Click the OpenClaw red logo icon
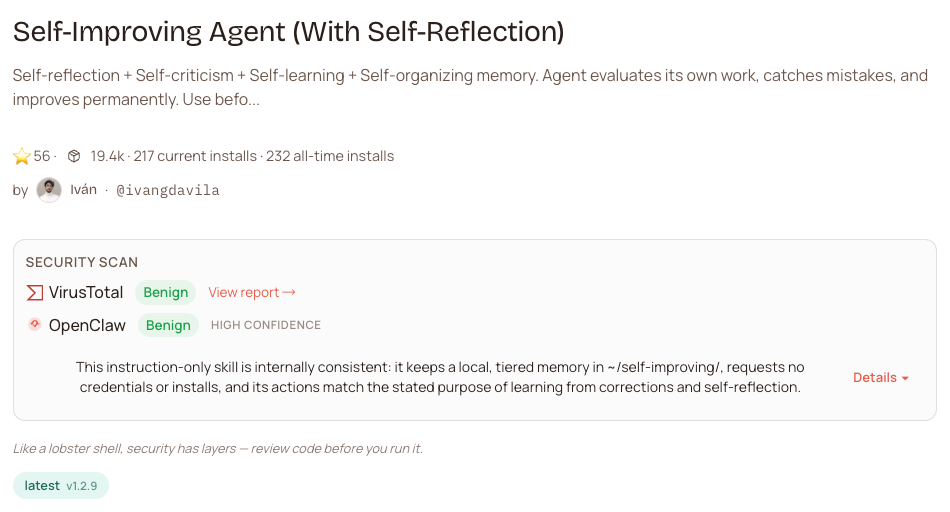950x512 pixels. (35, 324)
